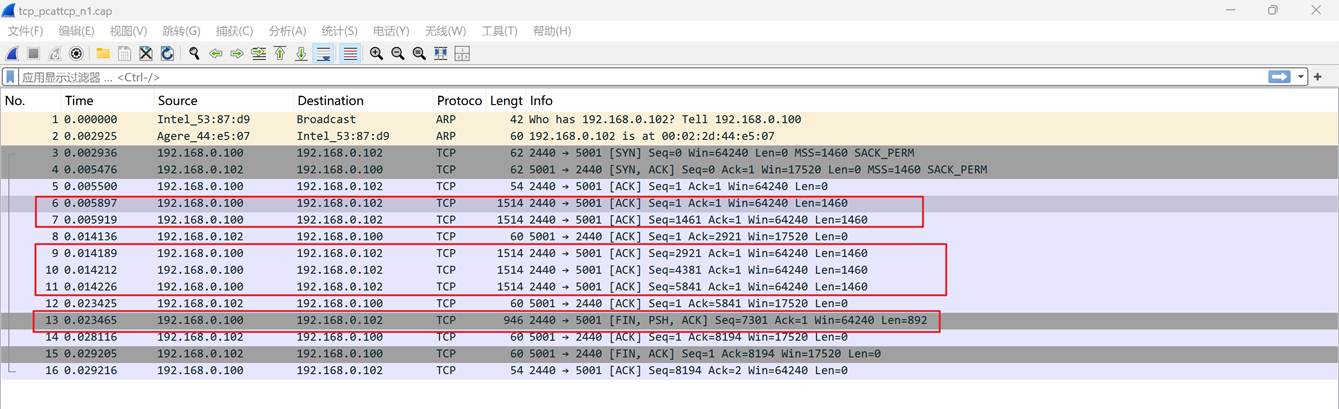1339x409 pixels.
Task: Select packet 9 with Seq=2921
Action: coord(668,253)
